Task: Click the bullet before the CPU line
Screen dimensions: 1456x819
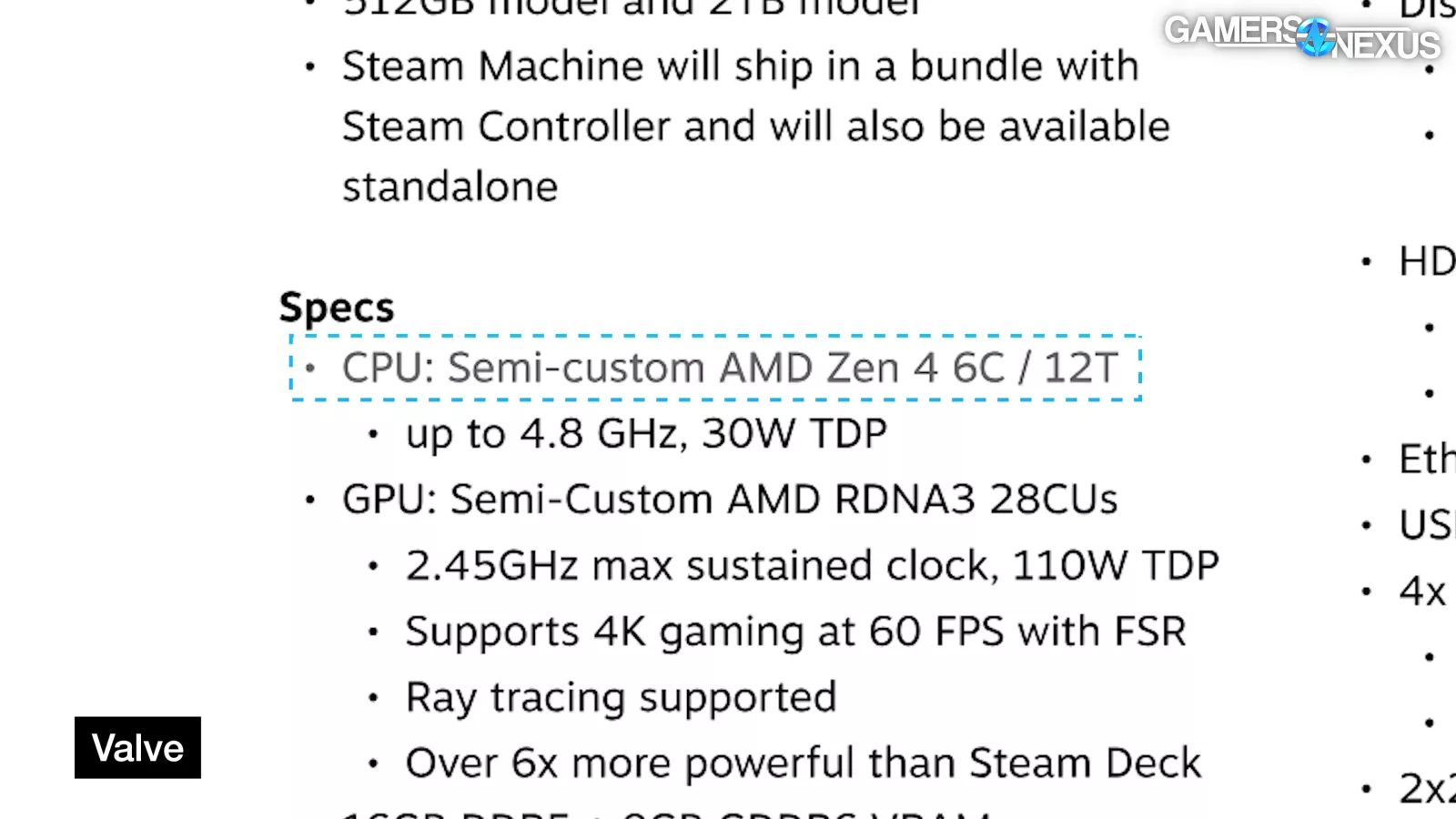Action: click(x=310, y=369)
